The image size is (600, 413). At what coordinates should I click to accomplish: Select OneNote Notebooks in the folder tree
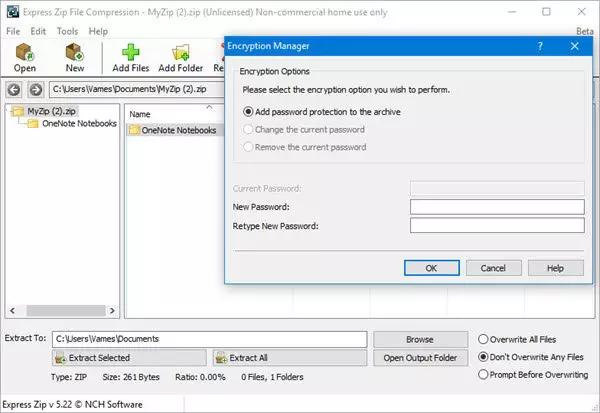tap(79, 124)
